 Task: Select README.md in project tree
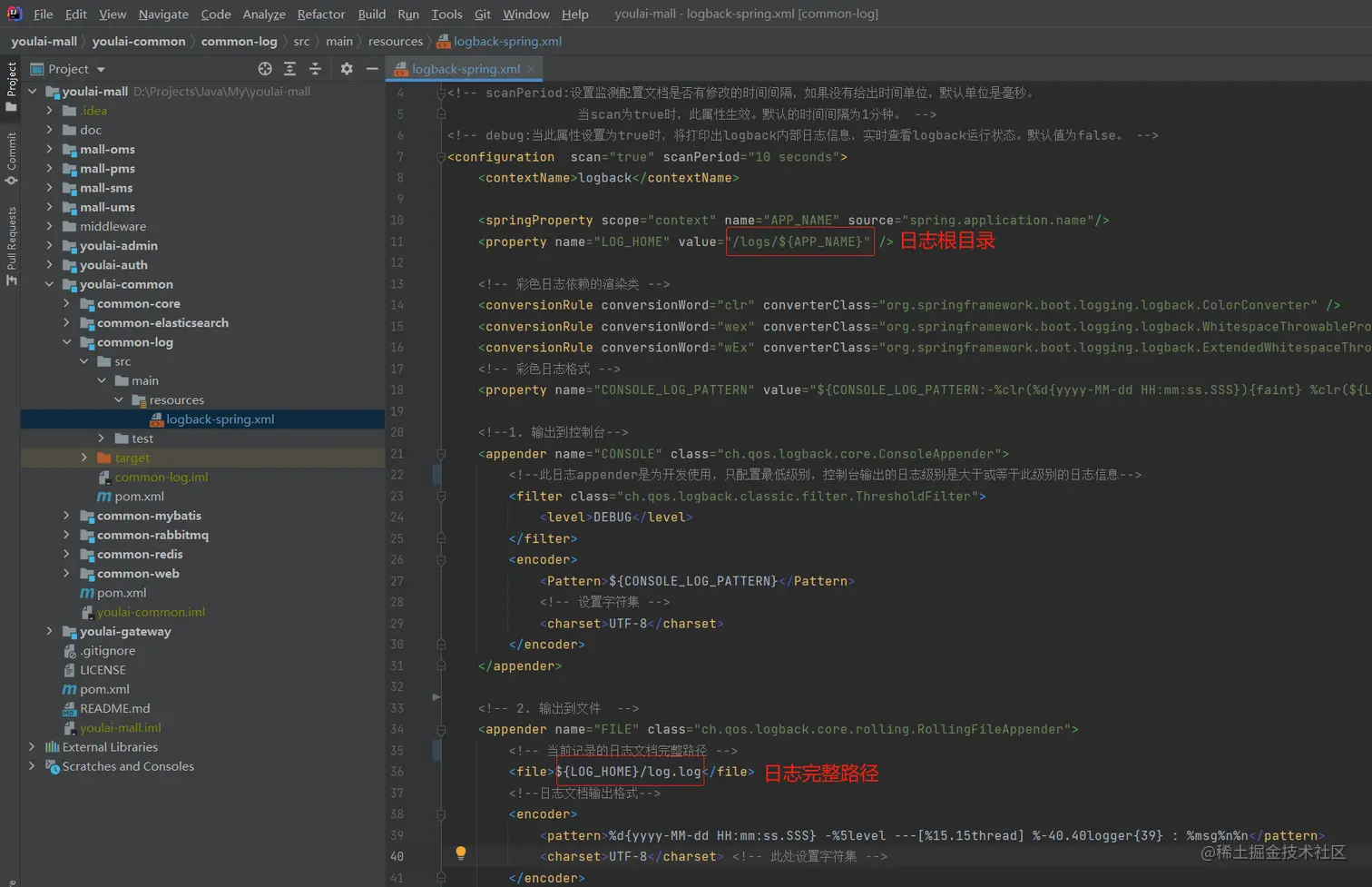click(x=114, y=708)
